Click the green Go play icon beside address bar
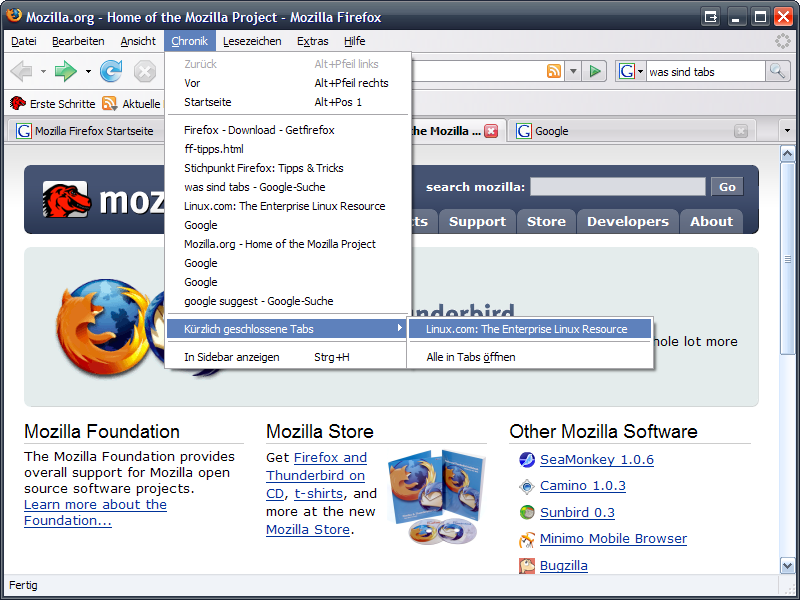 point(594,71)
